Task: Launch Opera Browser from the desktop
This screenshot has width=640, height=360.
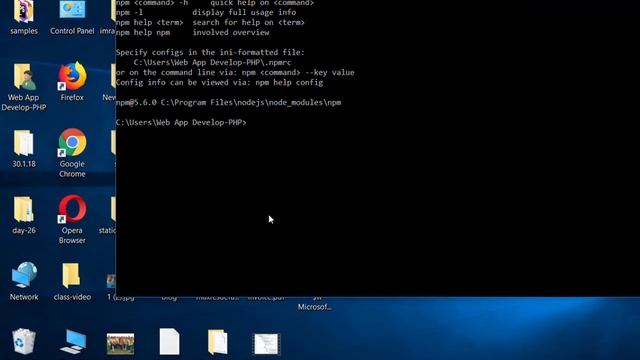Action: [x=72, y=220]
